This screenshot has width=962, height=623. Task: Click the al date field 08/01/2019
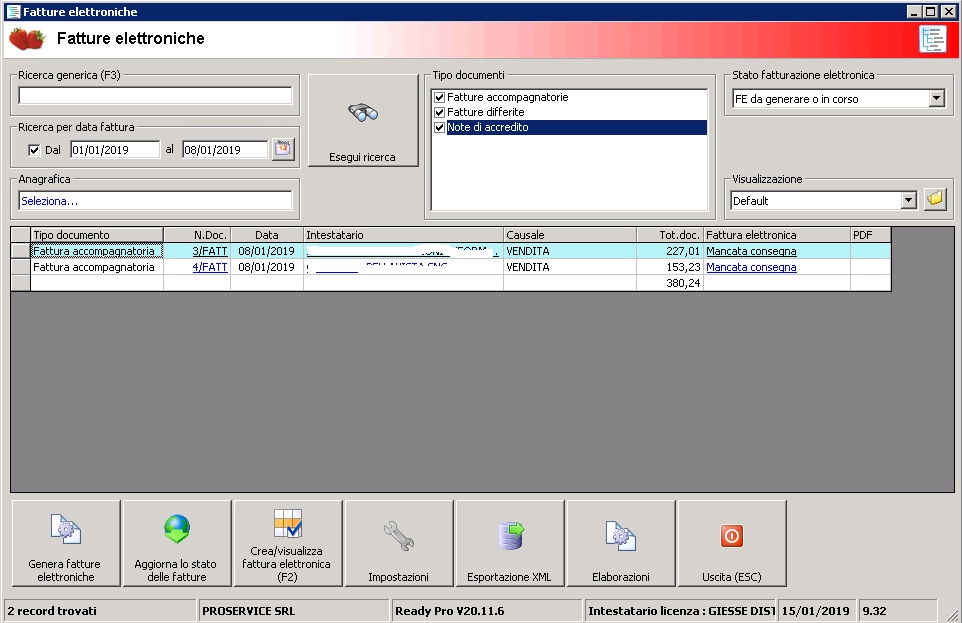pyautogui.click(x=225, y=150)
